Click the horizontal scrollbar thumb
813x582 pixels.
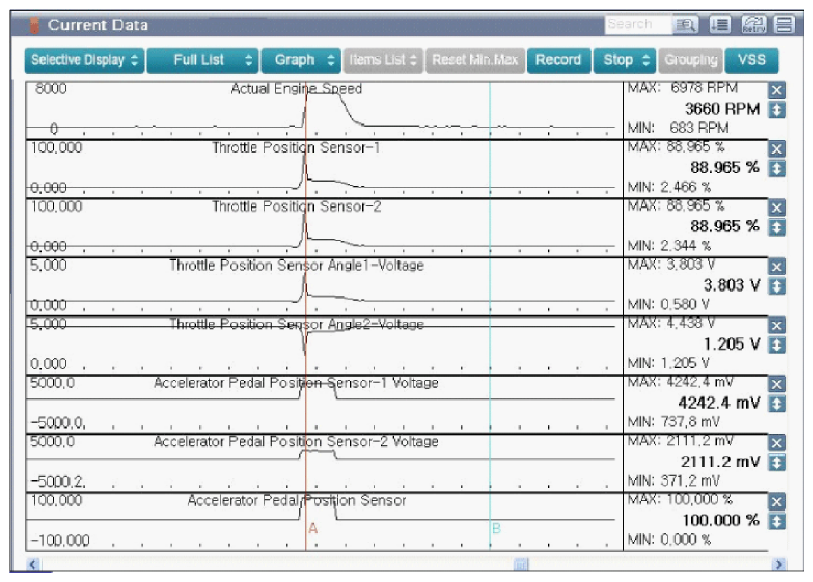[x=520, y=565]
